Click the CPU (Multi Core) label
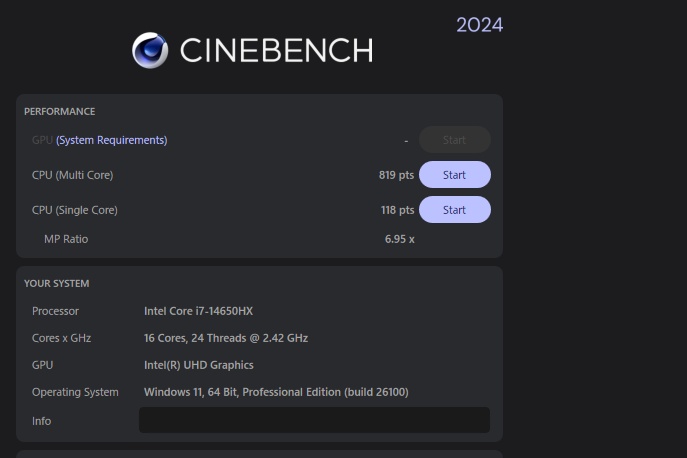This screenshot has width=687, height=458. coord(72,175)
